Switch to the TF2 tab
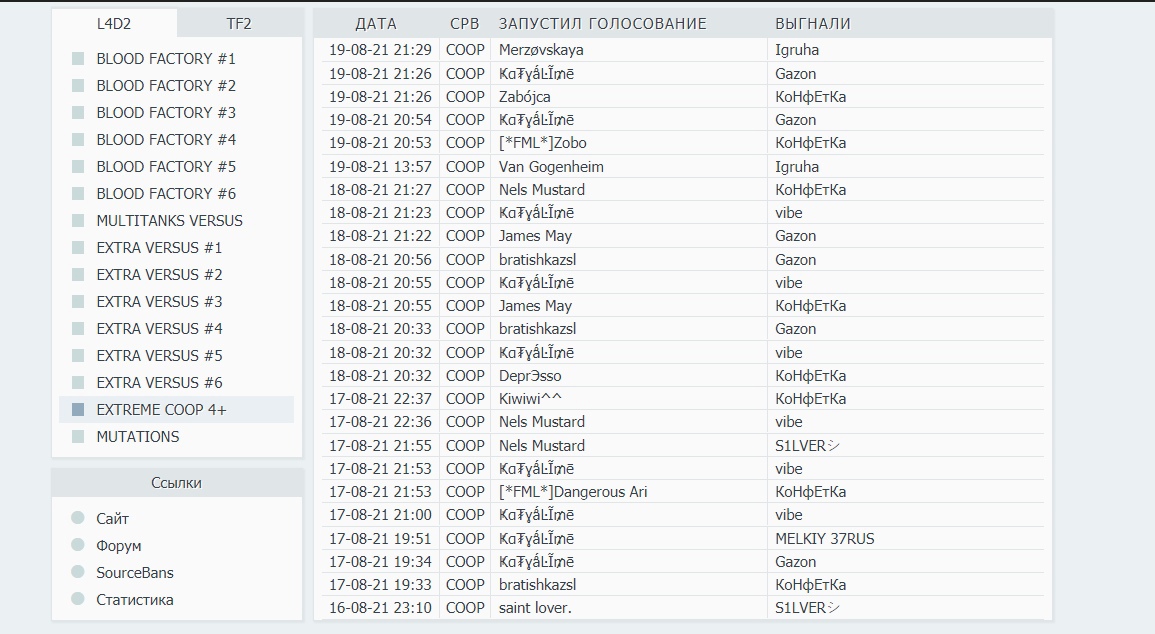Screen dimensions: 1155x634 coord(239,24)
